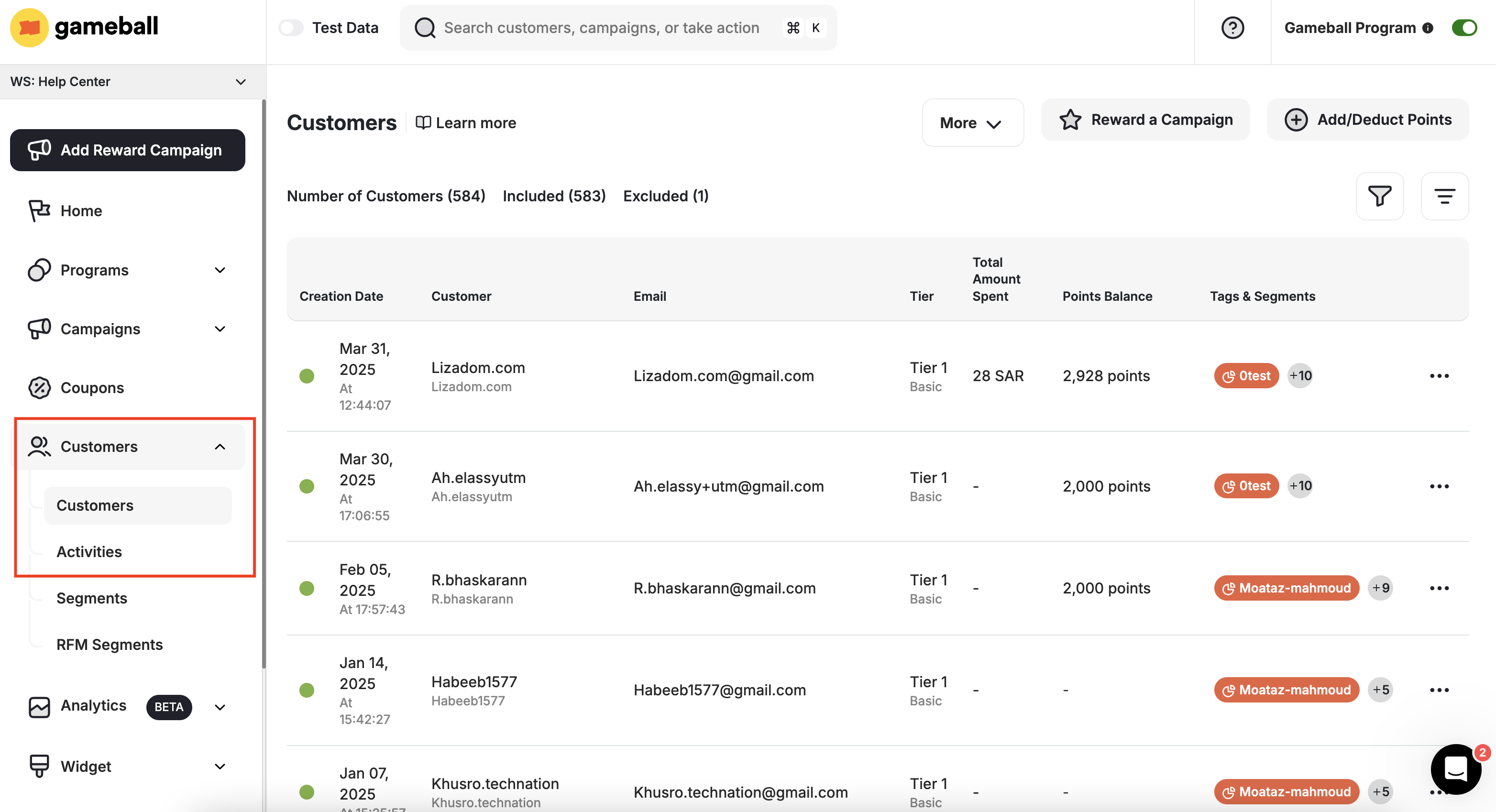Click the Gameball Program info icon

[1428, 28]
